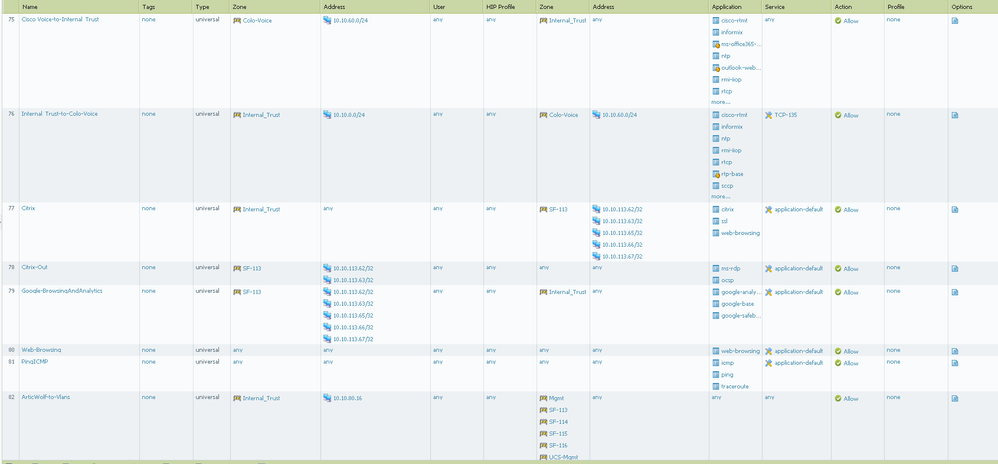This screenshot has height=464, width=998.
Task: Sort by the Name column header
Action: (x=30, y=7)
